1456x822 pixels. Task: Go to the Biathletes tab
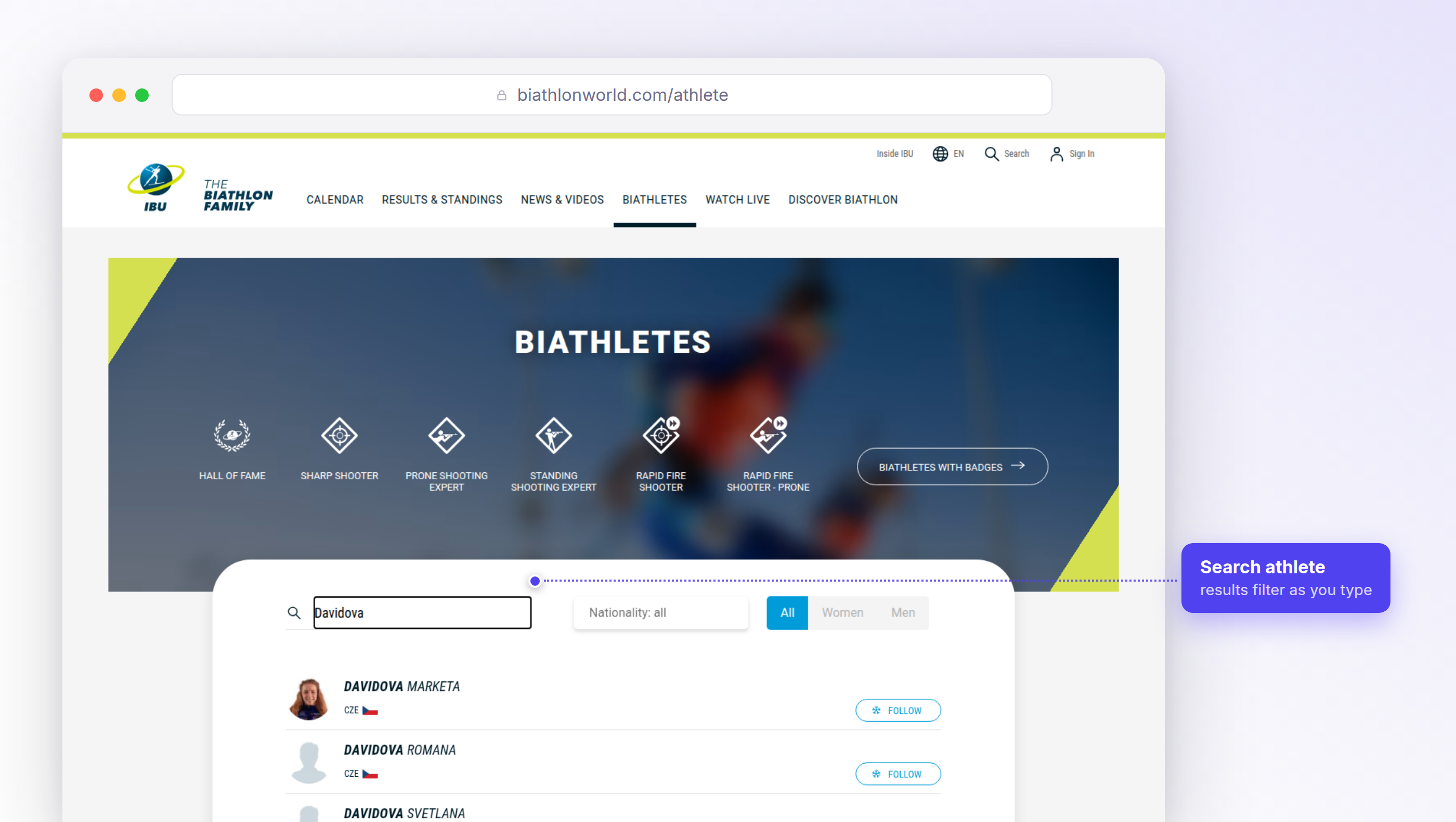point(655,200)
